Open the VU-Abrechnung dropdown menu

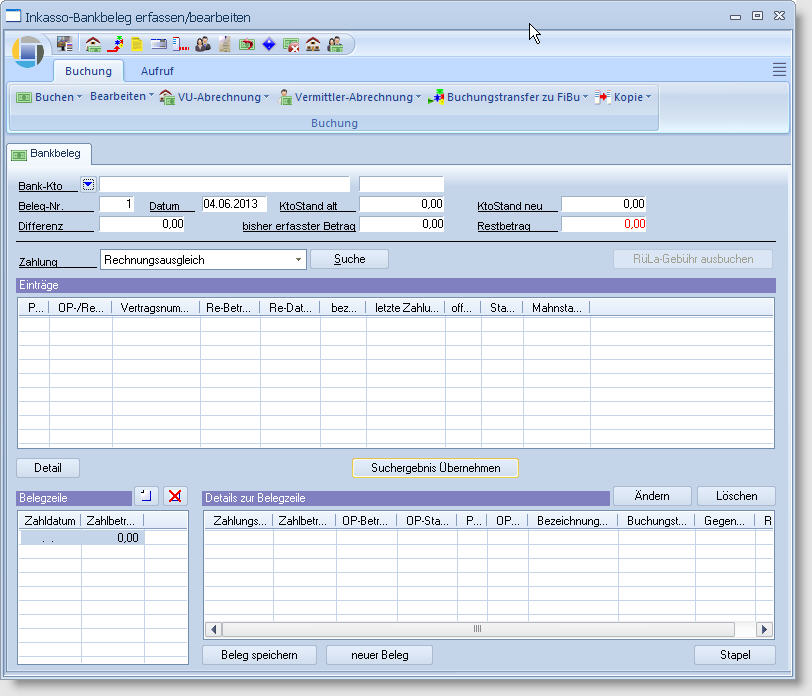pos(215,97)
